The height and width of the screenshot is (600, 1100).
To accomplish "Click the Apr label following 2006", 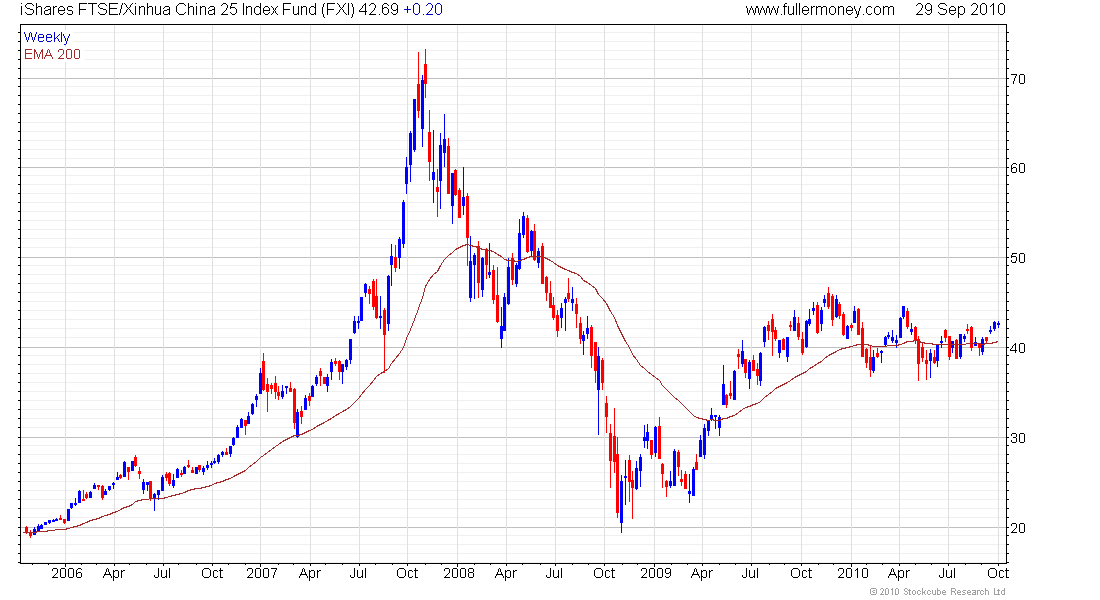I will (114, 574).
